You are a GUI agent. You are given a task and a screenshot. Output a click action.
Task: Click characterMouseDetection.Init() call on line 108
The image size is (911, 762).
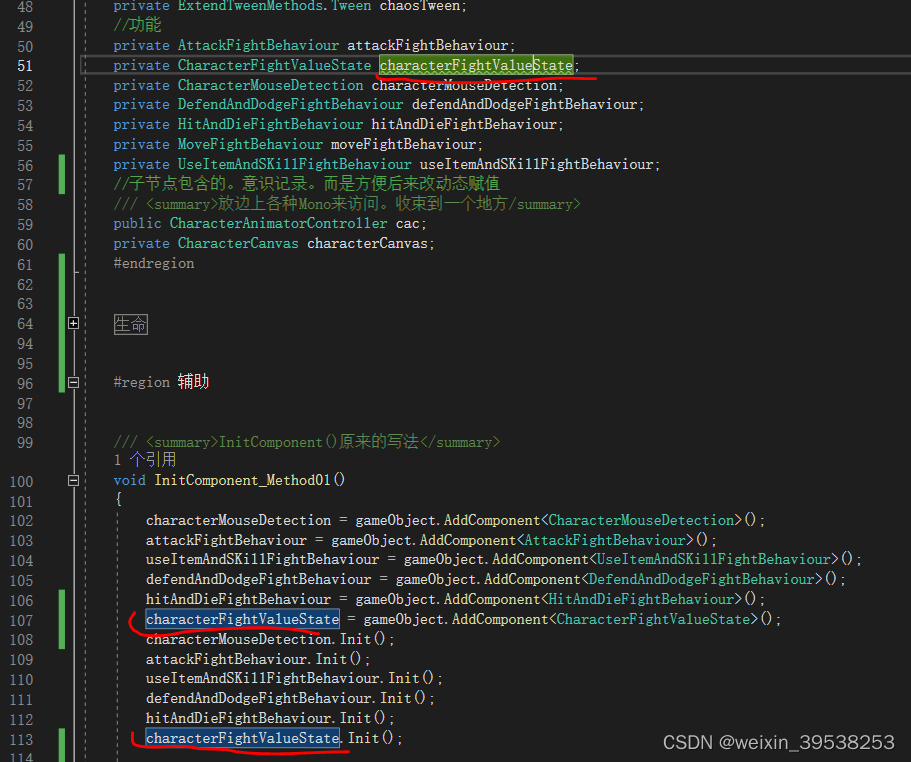(270, 639)
